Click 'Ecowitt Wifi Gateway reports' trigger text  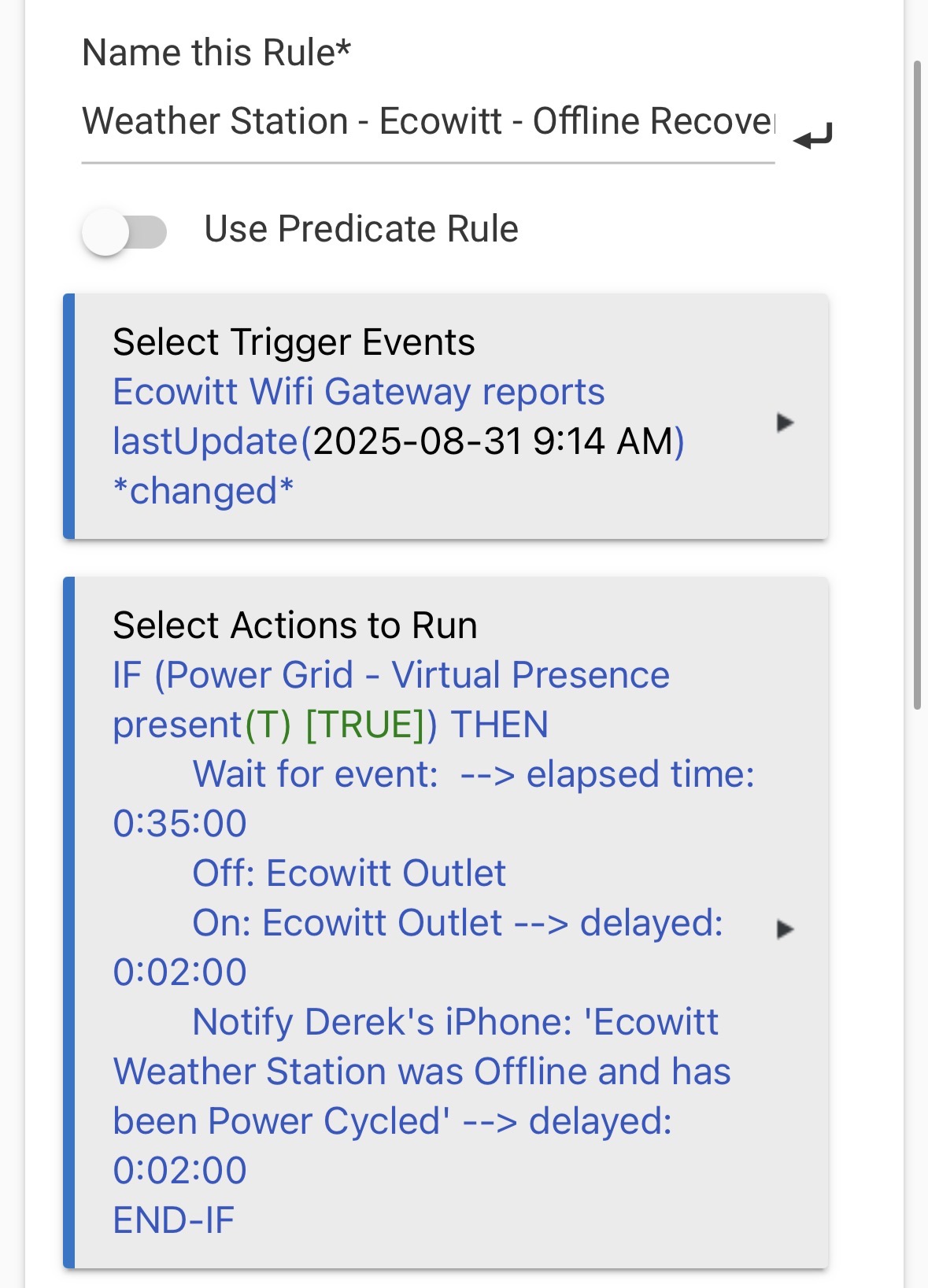coord(358,392)
